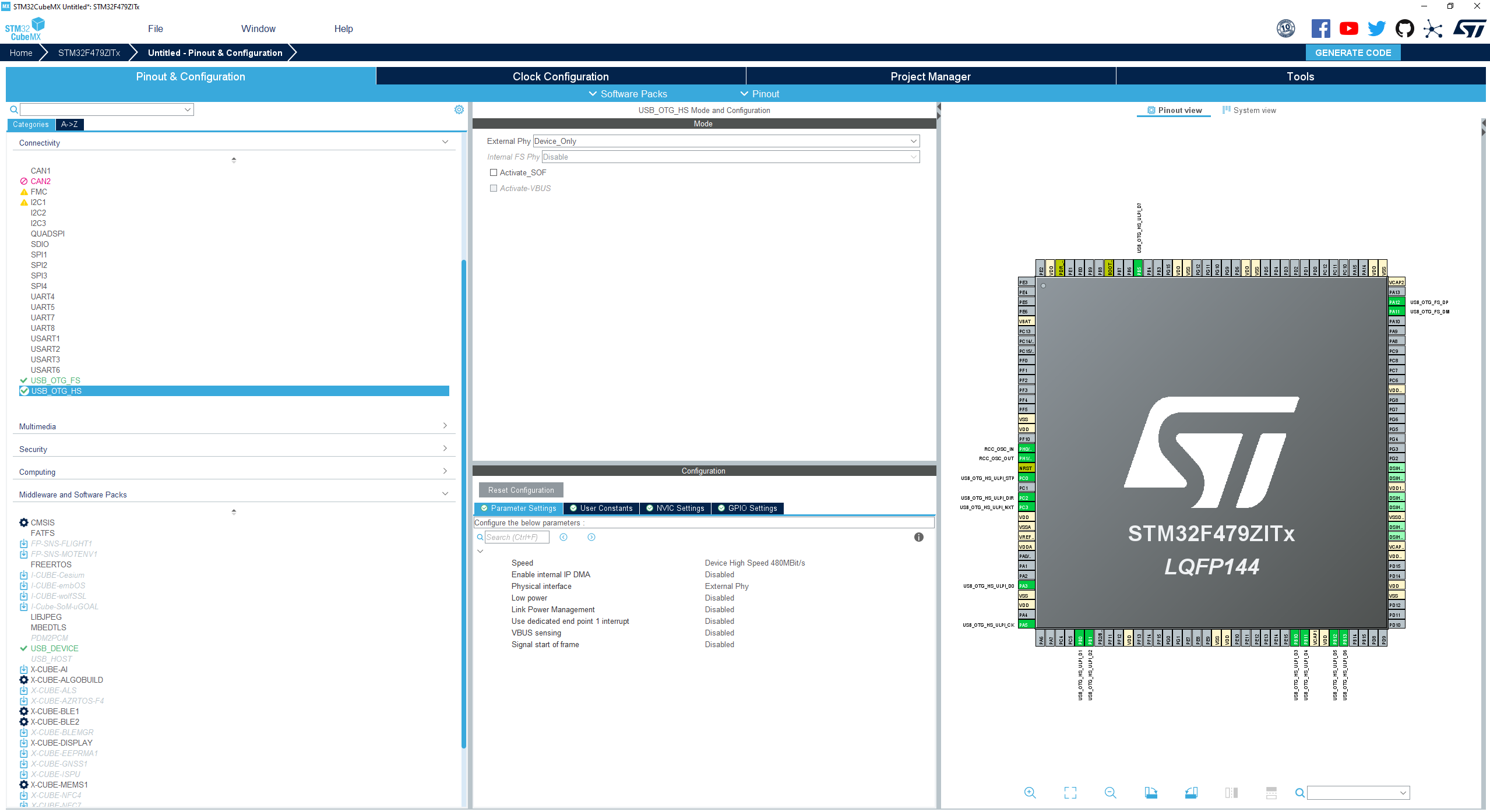
Task: Open the External Phy dropdown
Action: point(913,141)
